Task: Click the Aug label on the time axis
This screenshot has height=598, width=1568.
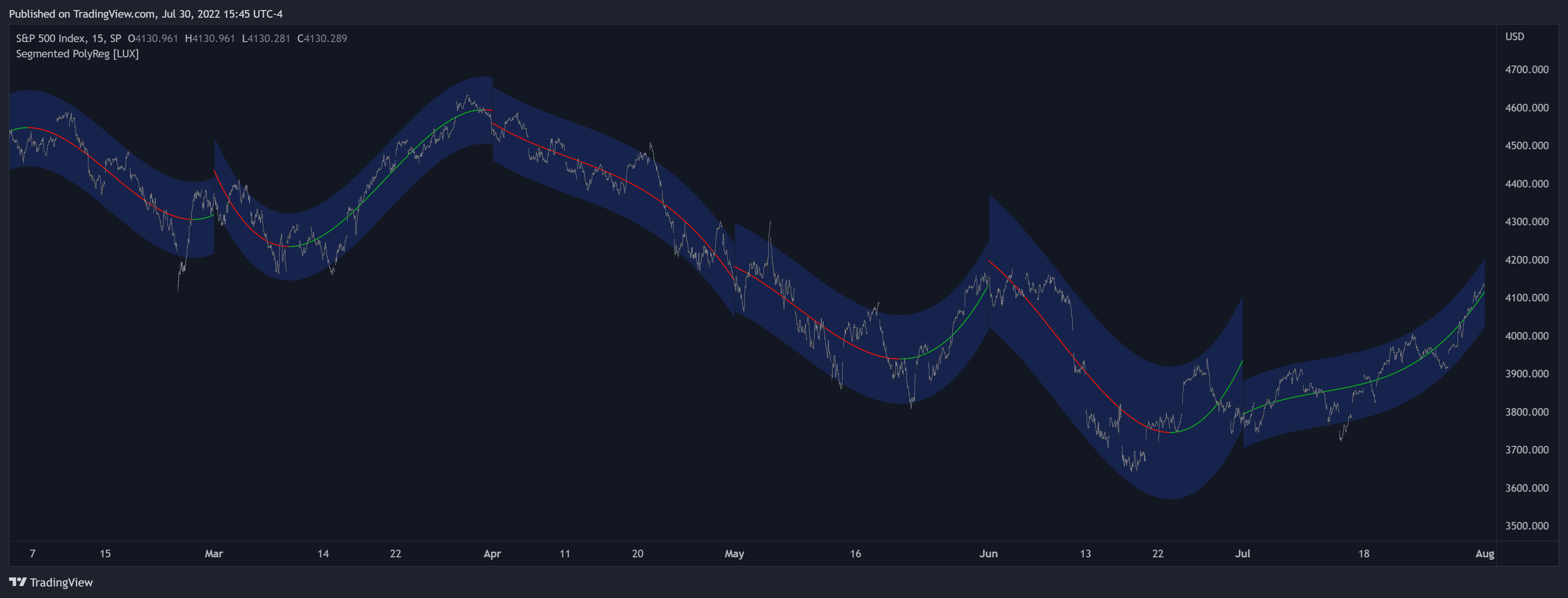Action: coord(1485,554)
